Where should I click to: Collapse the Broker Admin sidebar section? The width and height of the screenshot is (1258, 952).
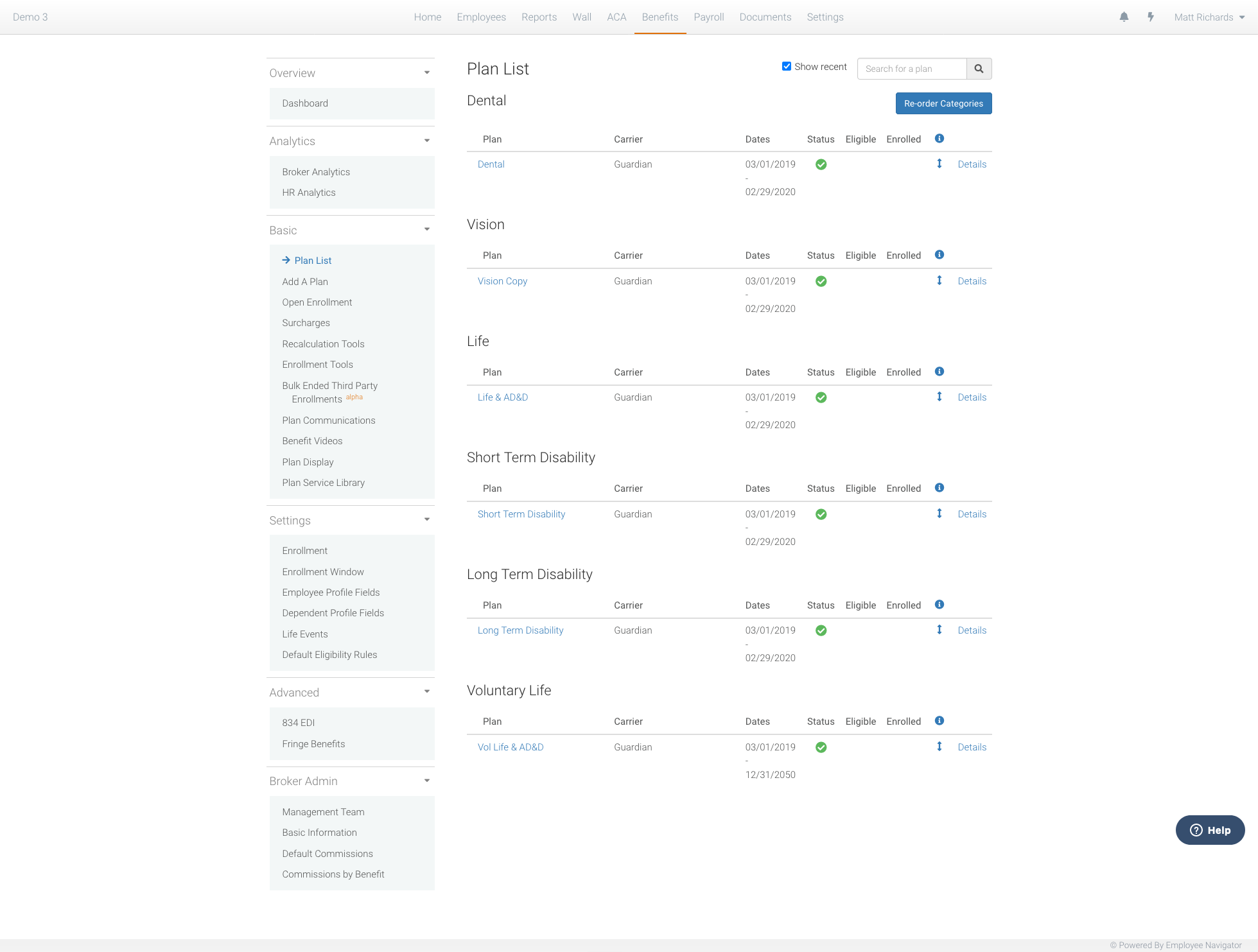[426, 780]
